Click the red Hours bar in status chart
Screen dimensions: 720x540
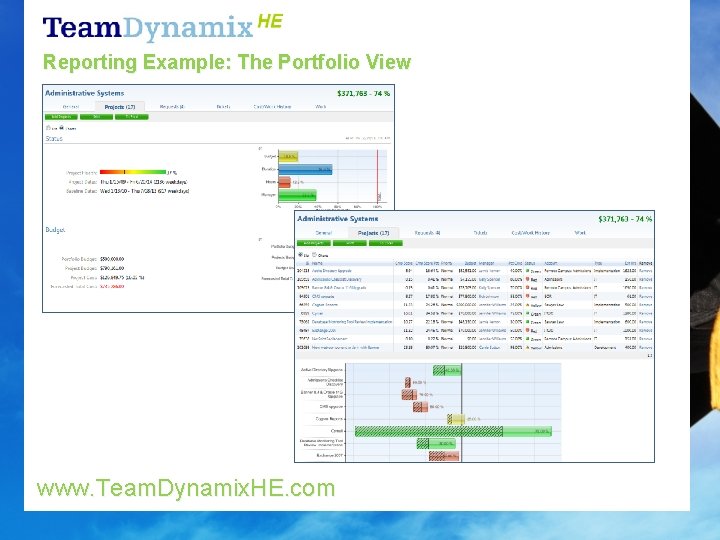(x=284, y=182)
